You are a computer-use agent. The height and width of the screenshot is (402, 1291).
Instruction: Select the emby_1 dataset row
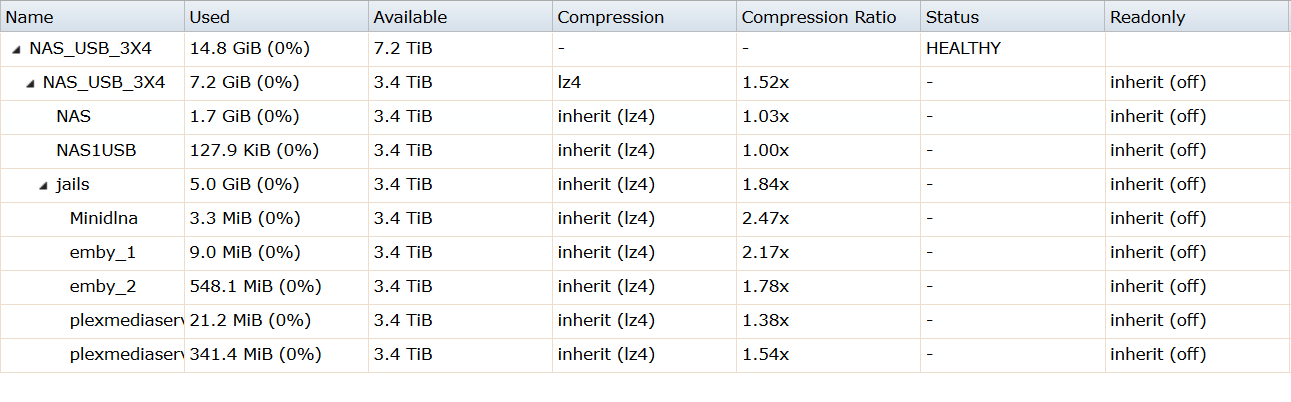[103, 252]
